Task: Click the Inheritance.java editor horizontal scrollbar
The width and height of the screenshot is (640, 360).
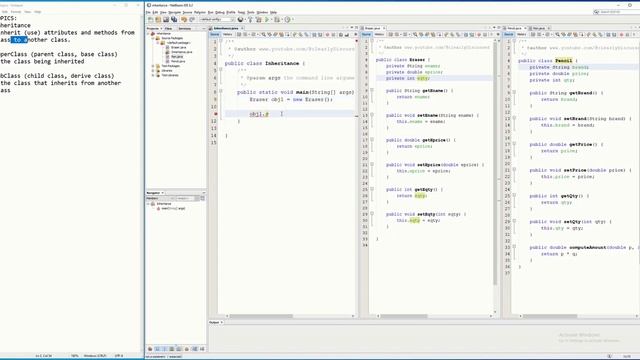Action: click(290, 316)
